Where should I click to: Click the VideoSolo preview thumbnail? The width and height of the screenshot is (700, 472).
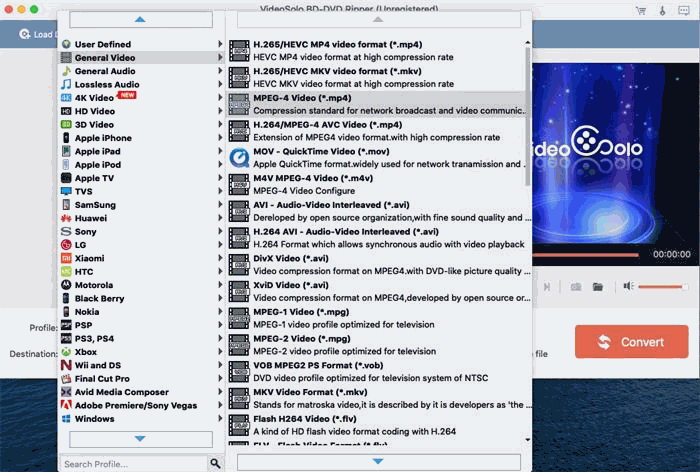pyautogui.click(x=615, y=154)
